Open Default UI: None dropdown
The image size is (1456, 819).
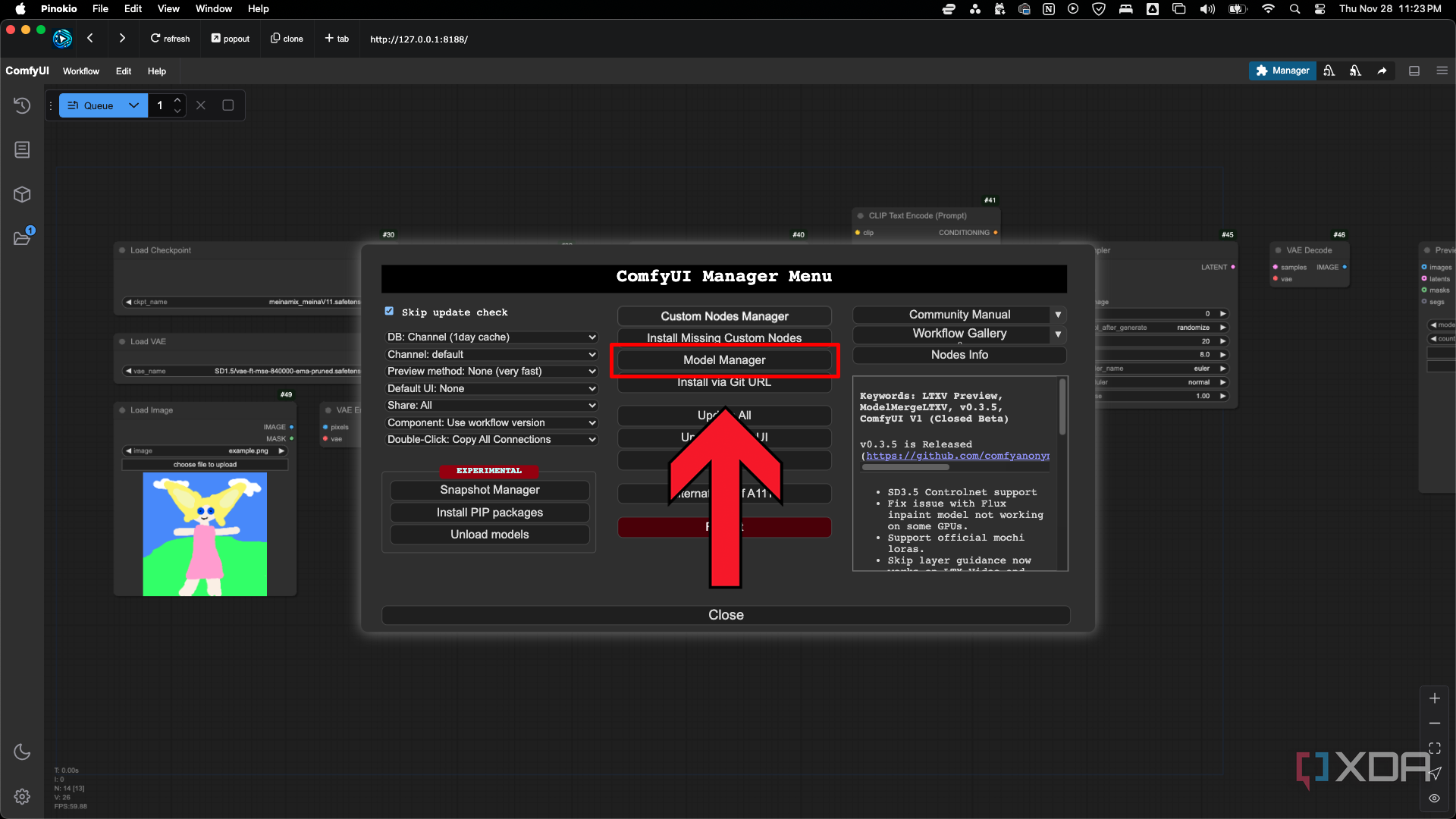[x=491, y=389]
